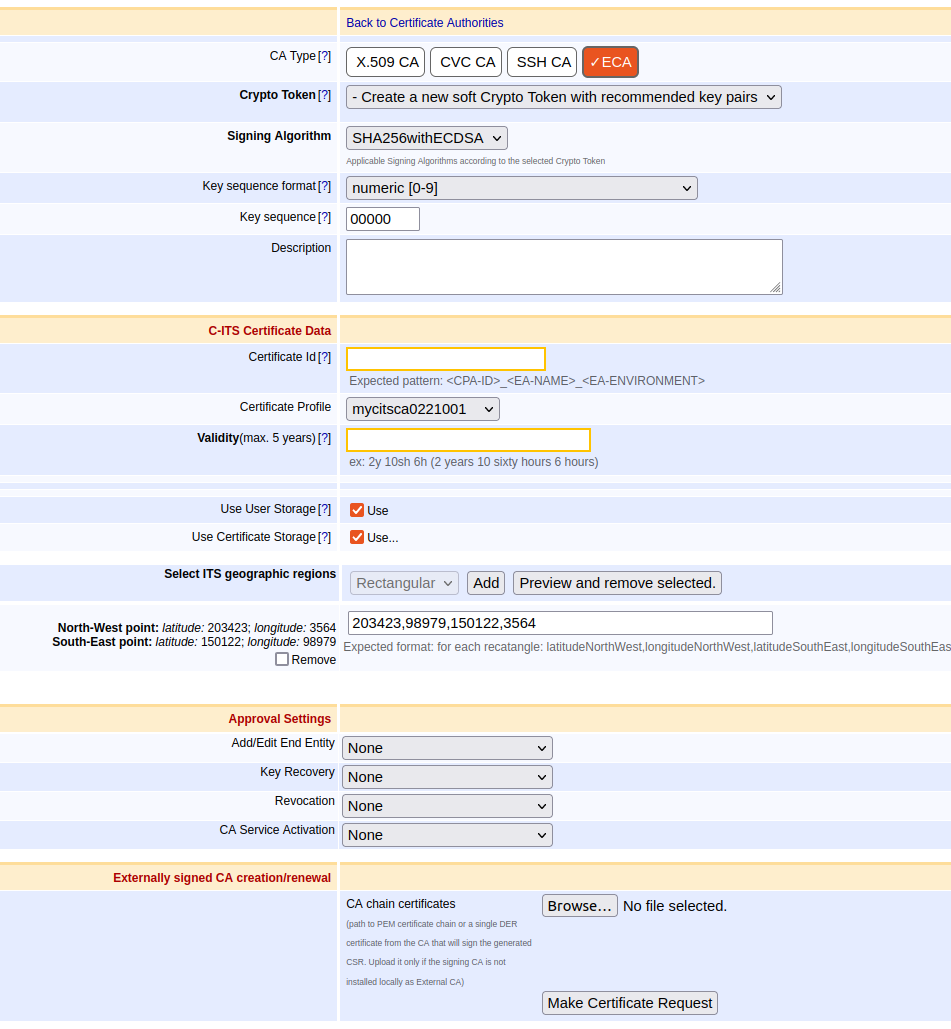Click inside the Certificate Id input field

coord(445,358)
